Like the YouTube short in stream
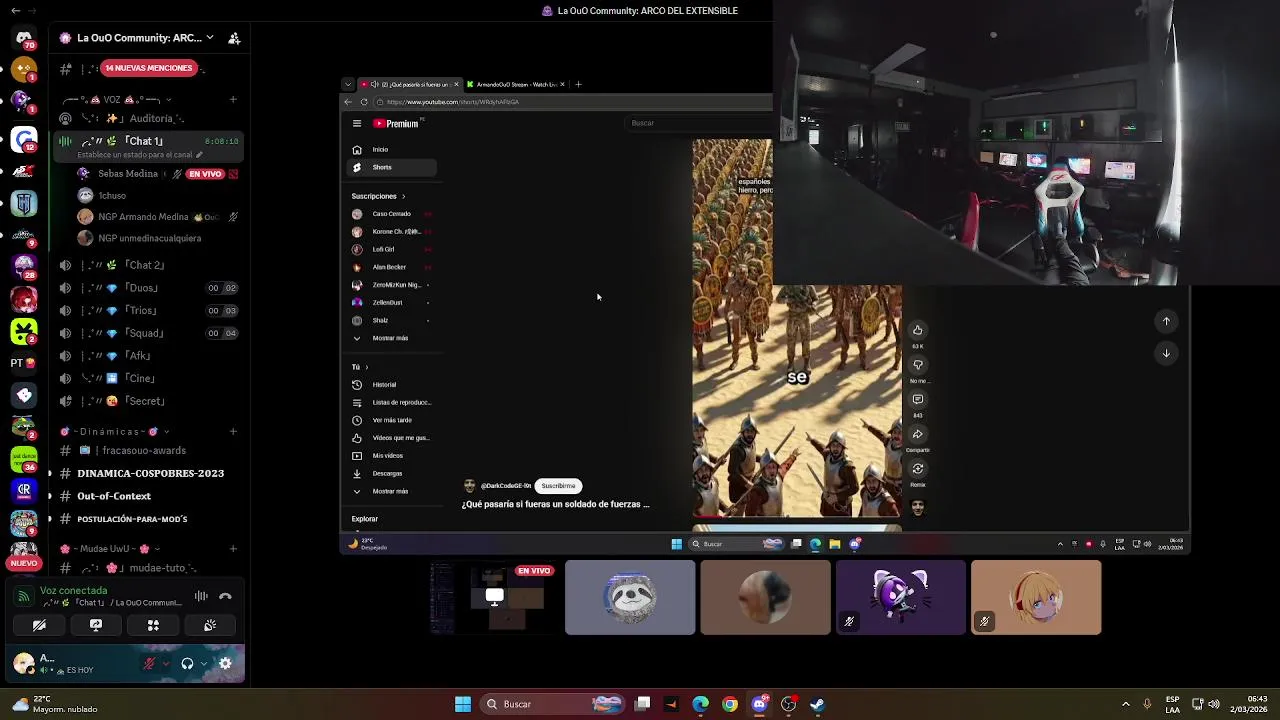The height and width of the screenshot is (720, 1280). click(x=917, y=330)
